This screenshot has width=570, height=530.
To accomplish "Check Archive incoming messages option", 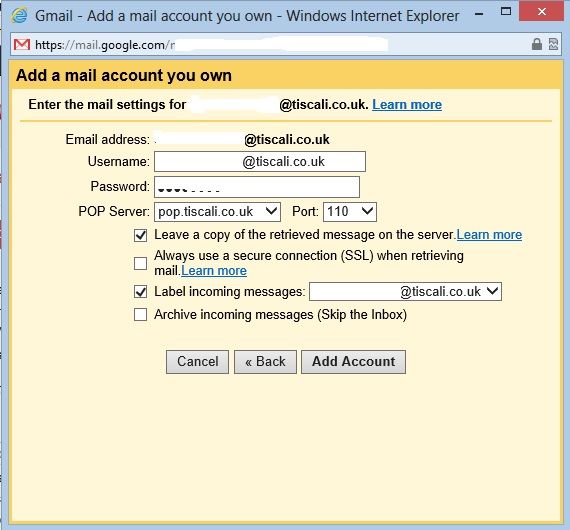I will pyautogui.click(x=140, y=314).
